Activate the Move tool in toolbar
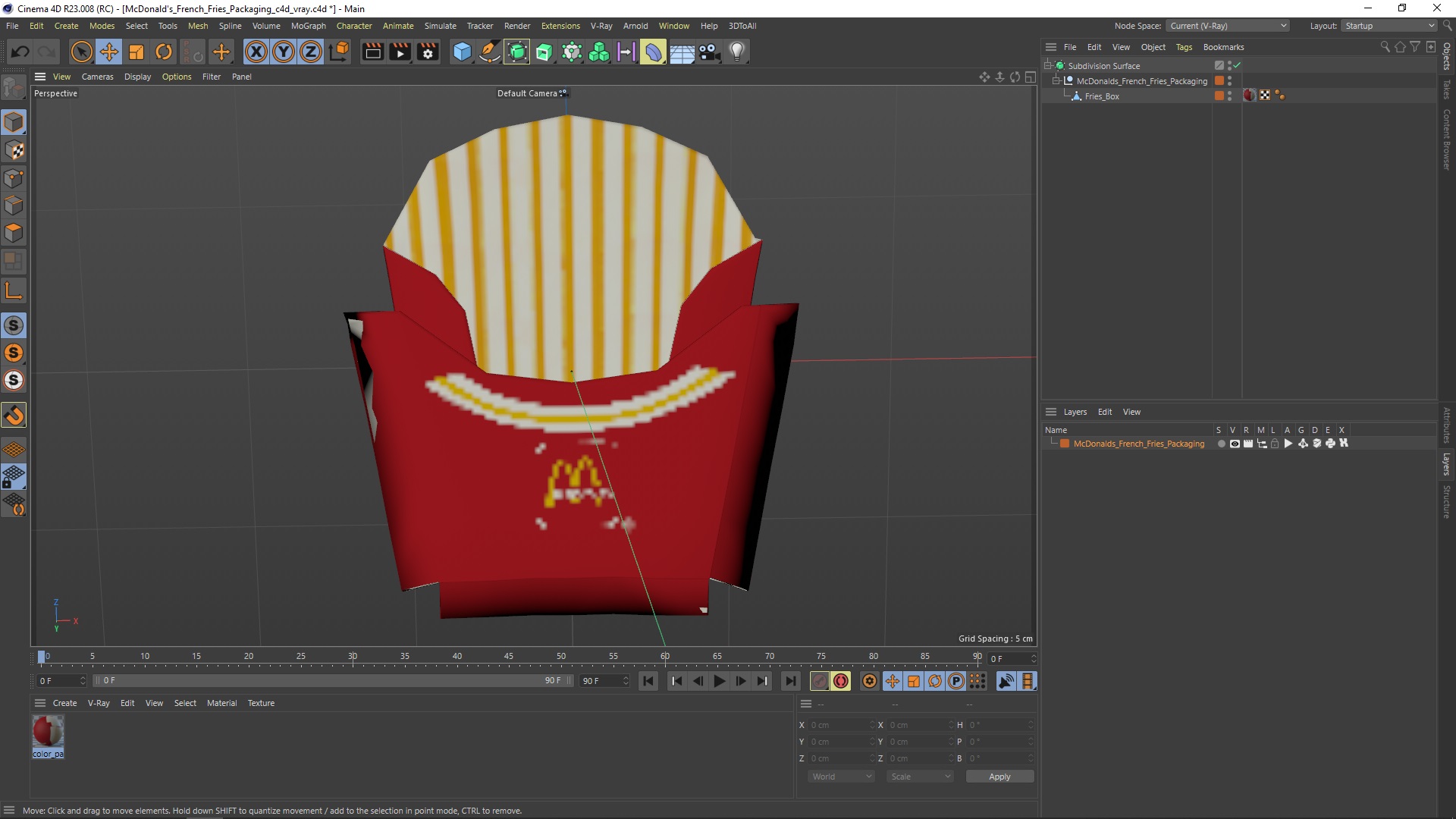Image resolution: width=1456 pixels, height=819 pixels. [108, 52]
